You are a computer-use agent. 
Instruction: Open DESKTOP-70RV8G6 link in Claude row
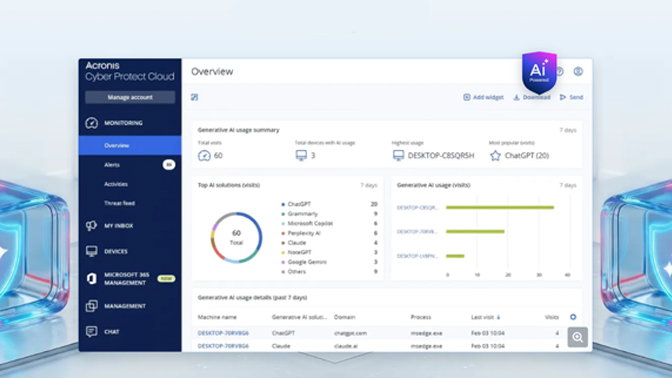coord(223,346)
